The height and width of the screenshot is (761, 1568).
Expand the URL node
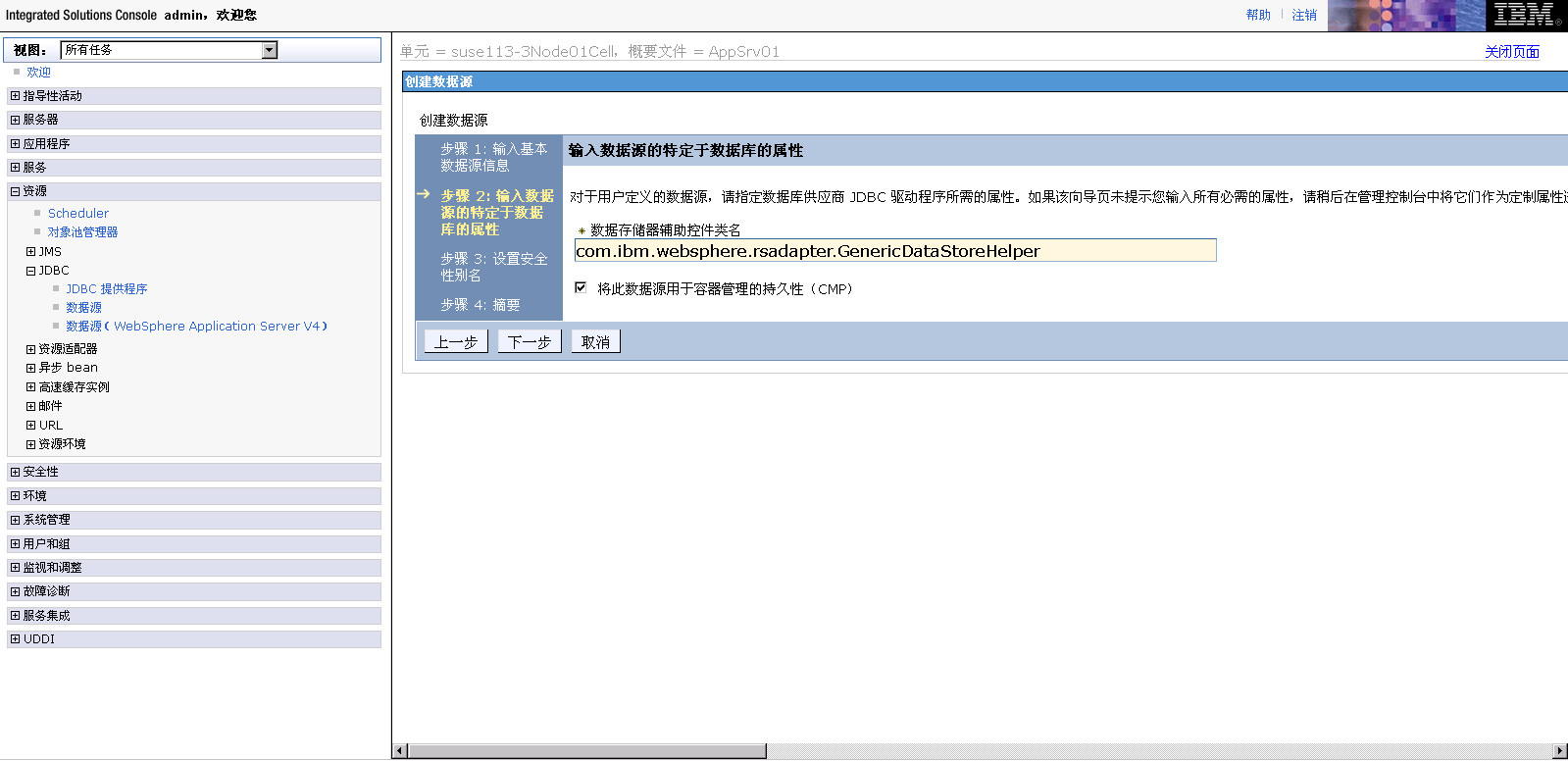30,426
